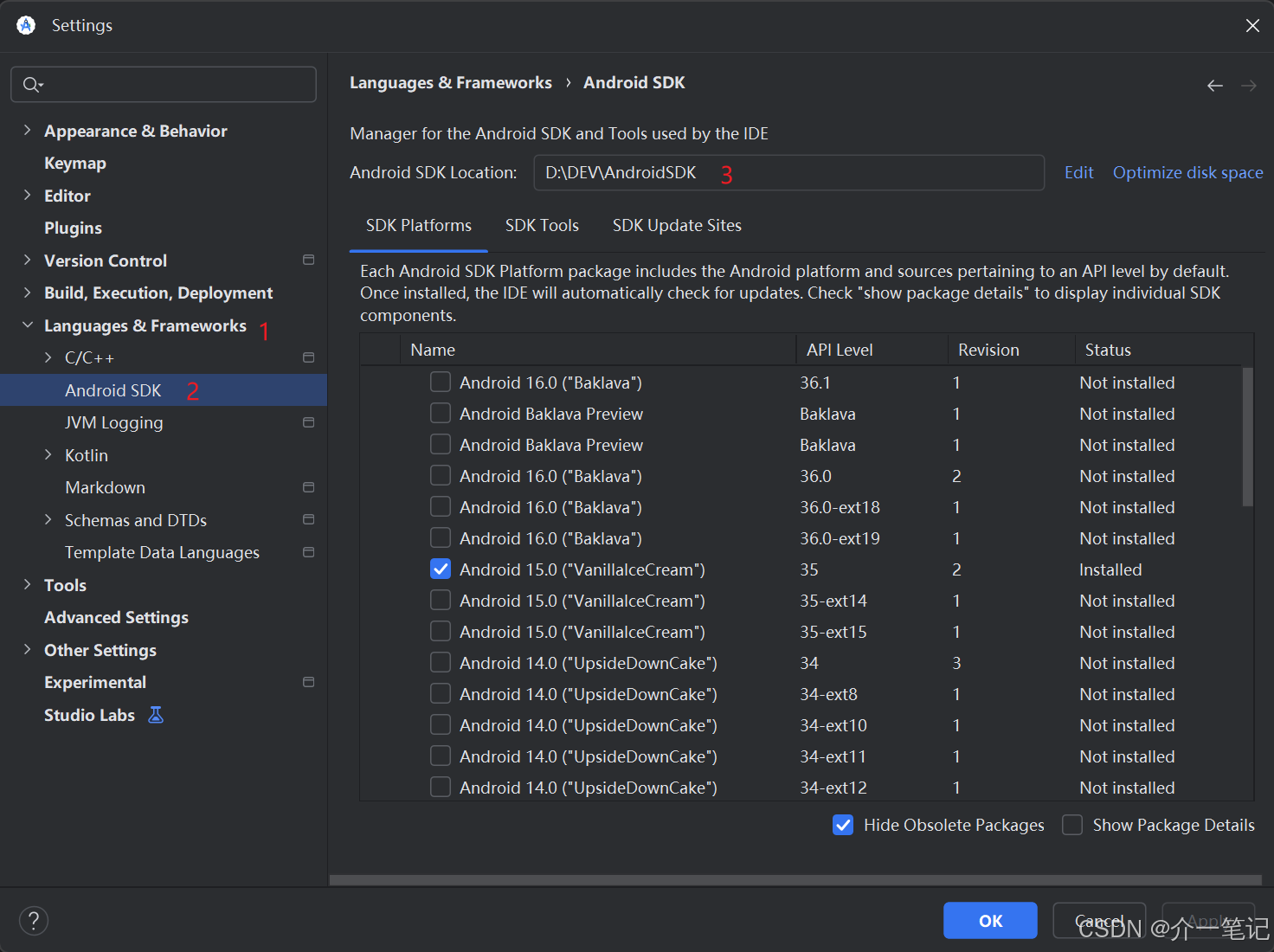Open help via the question mark icon

coord(34,920)
